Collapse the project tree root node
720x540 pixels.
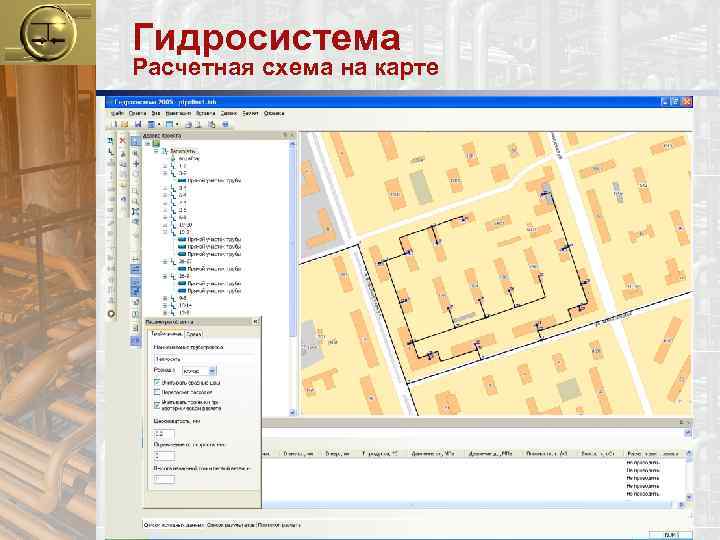(x=148, y=143)
